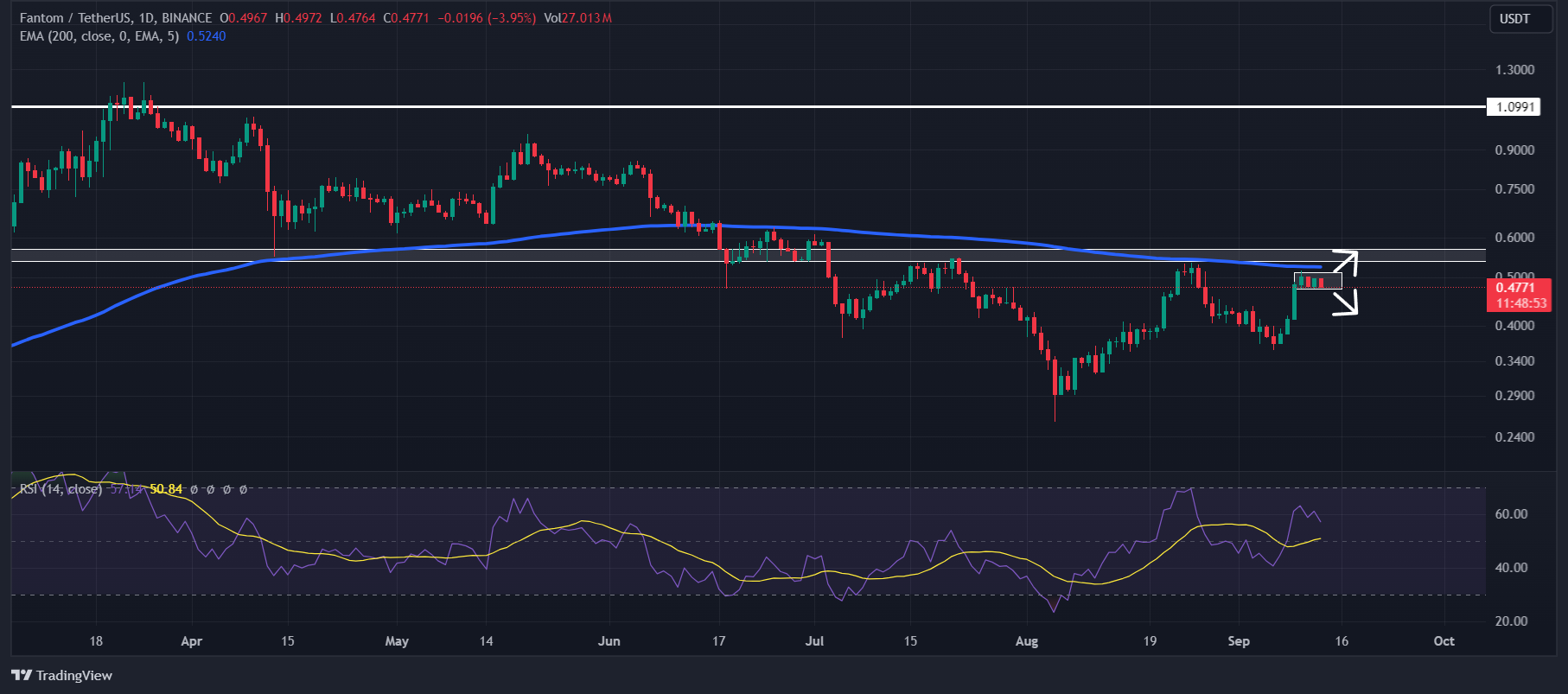Viewport: 1568px width, 694px height.
Task: Click the Aug date on time axis
Action: [x=1027, y=641]
